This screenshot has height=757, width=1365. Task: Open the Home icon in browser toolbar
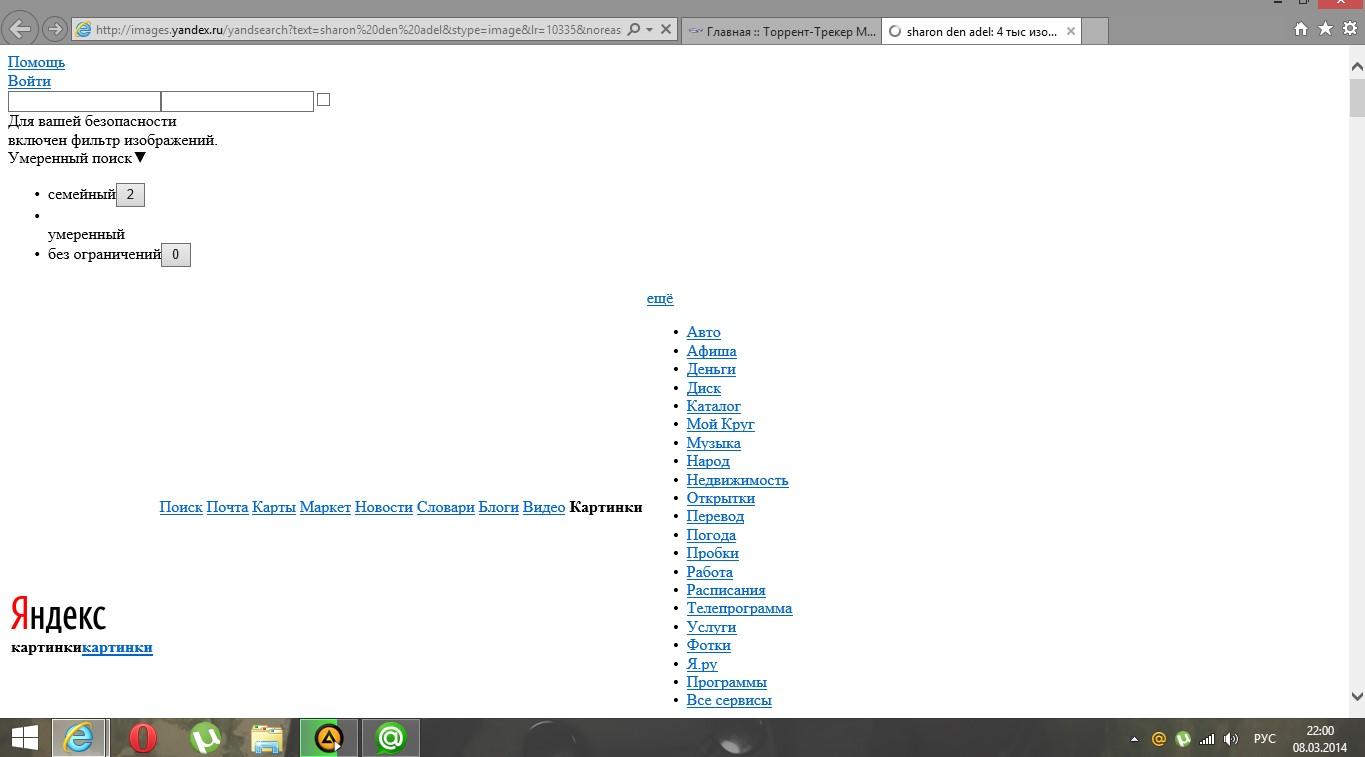pyautogui.click(x=1301, y=29)
